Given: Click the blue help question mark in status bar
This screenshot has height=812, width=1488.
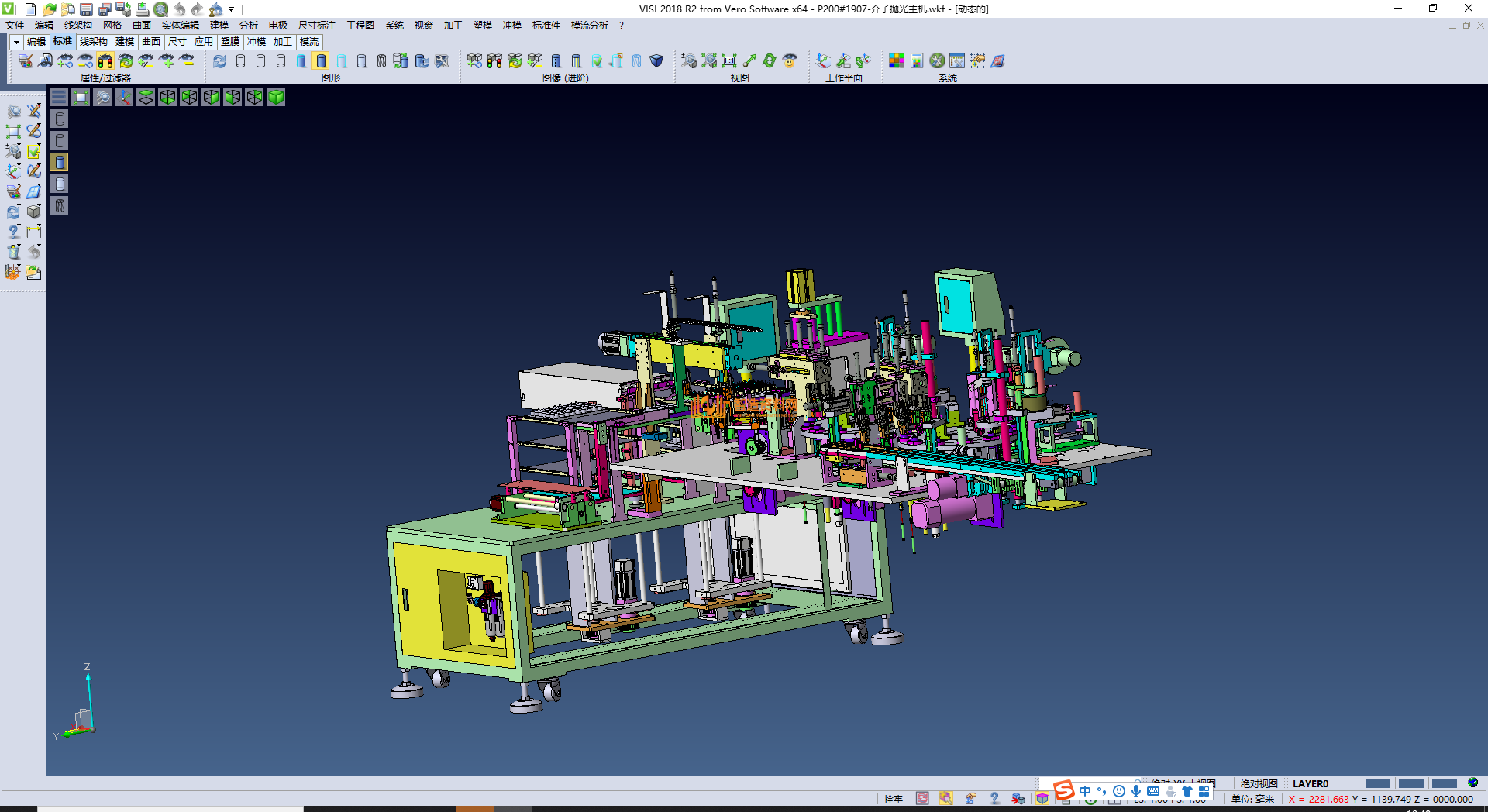Looking at the screenshot, I should [x=994, y=799].
